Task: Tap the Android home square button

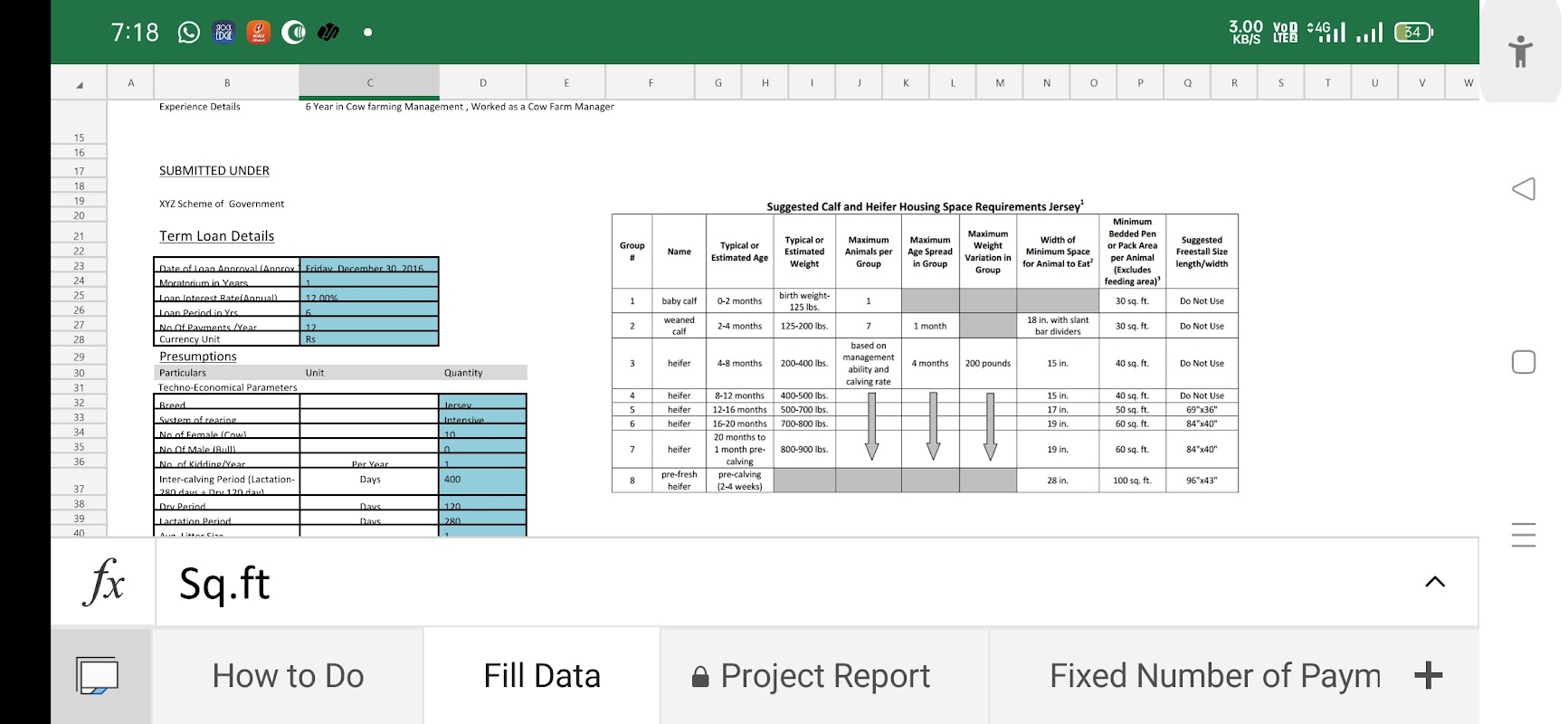Action: click(1524, 362)
